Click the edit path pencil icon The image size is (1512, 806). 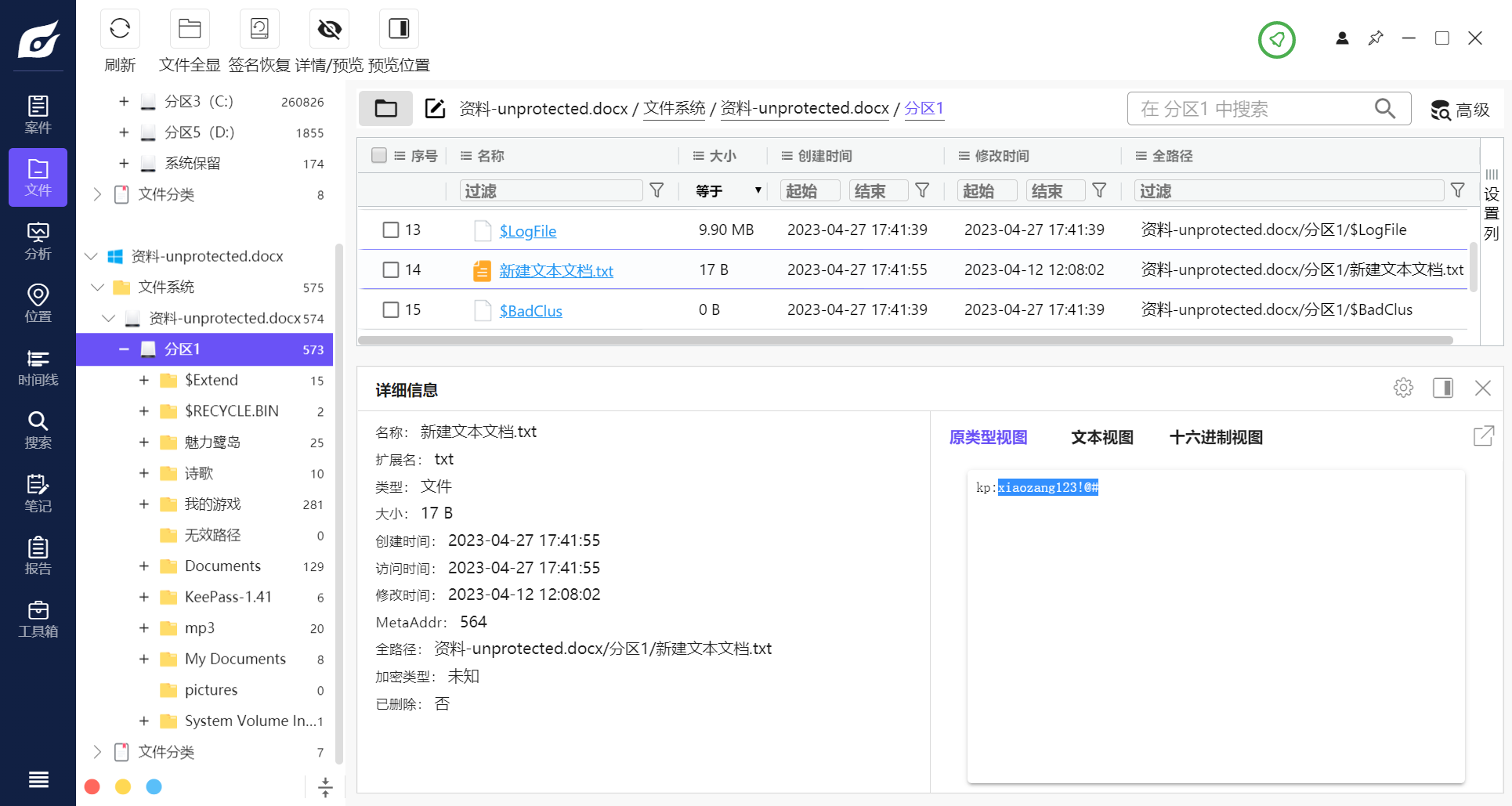coord(435,108)
